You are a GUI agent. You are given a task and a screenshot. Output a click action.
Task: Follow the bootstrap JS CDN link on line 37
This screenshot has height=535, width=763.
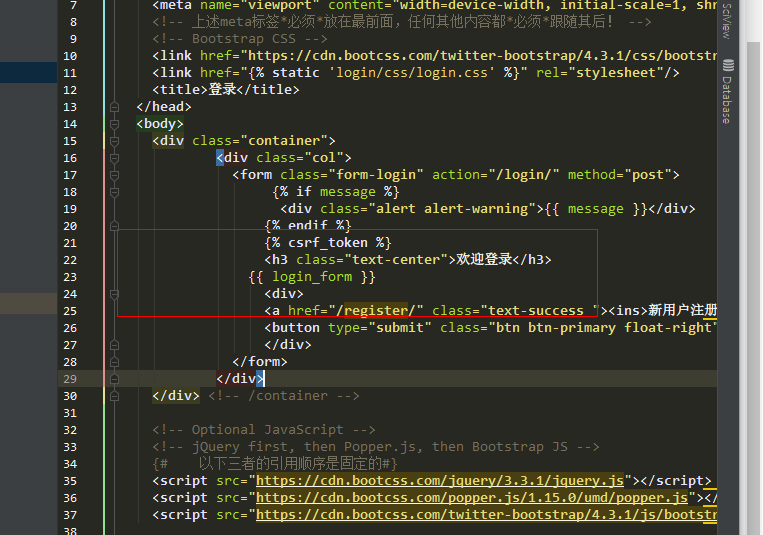click(487, 515)
